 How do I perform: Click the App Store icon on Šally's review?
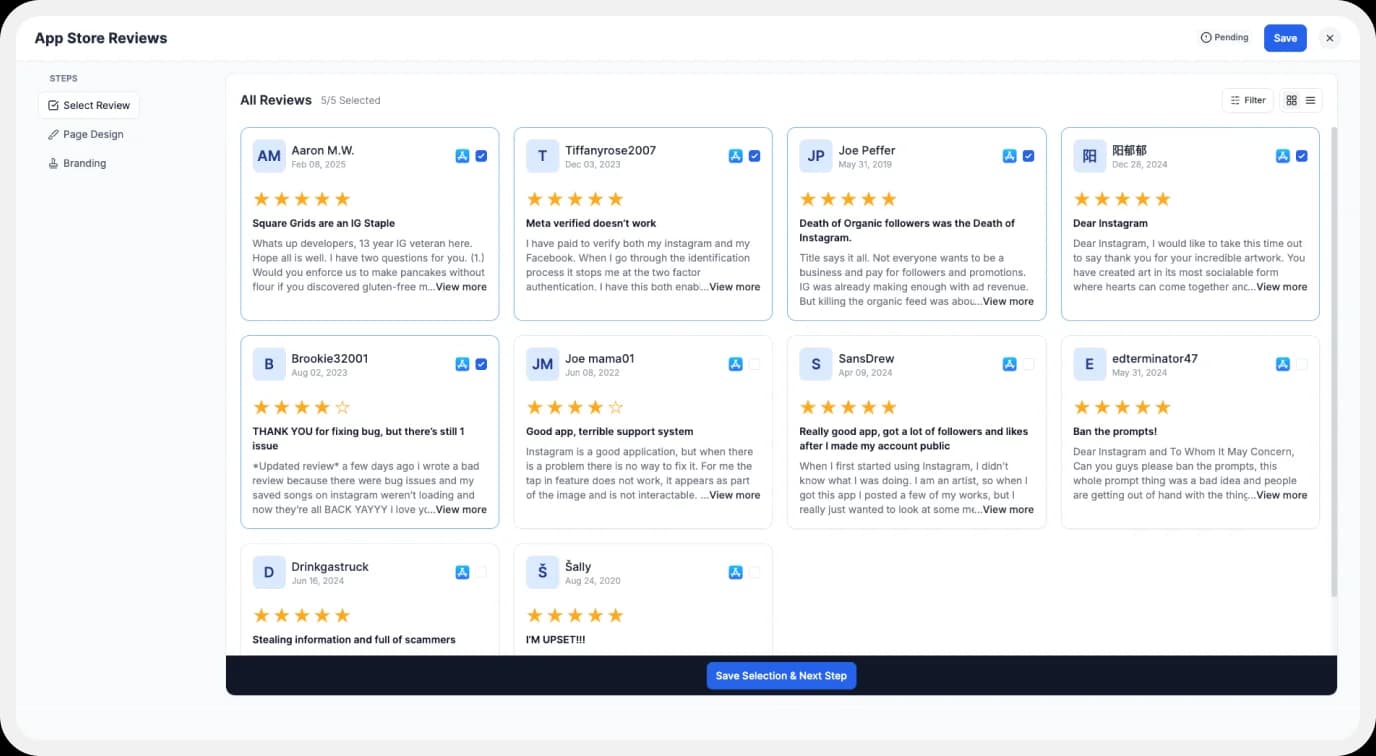pos(735,572)
